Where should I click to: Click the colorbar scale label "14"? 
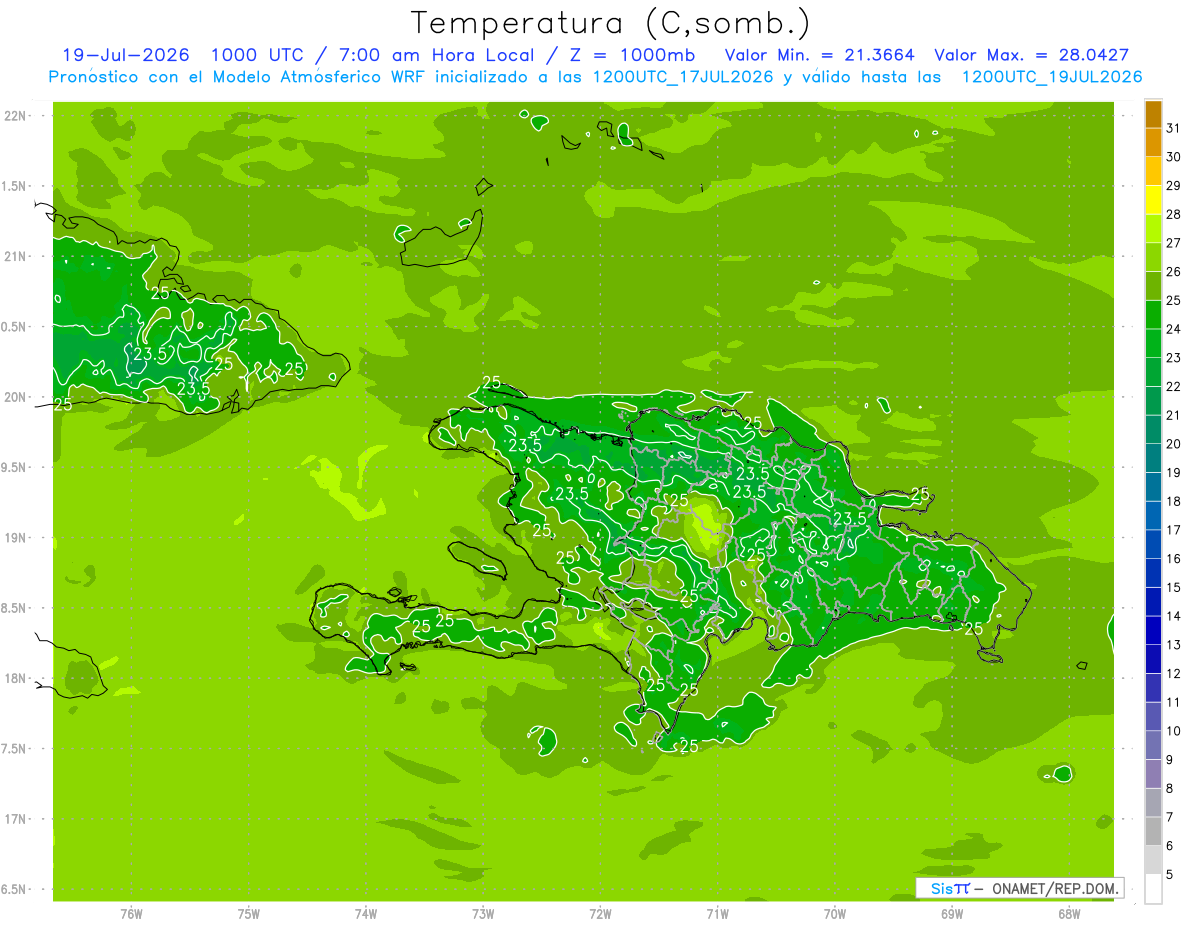coord(1173,616)
